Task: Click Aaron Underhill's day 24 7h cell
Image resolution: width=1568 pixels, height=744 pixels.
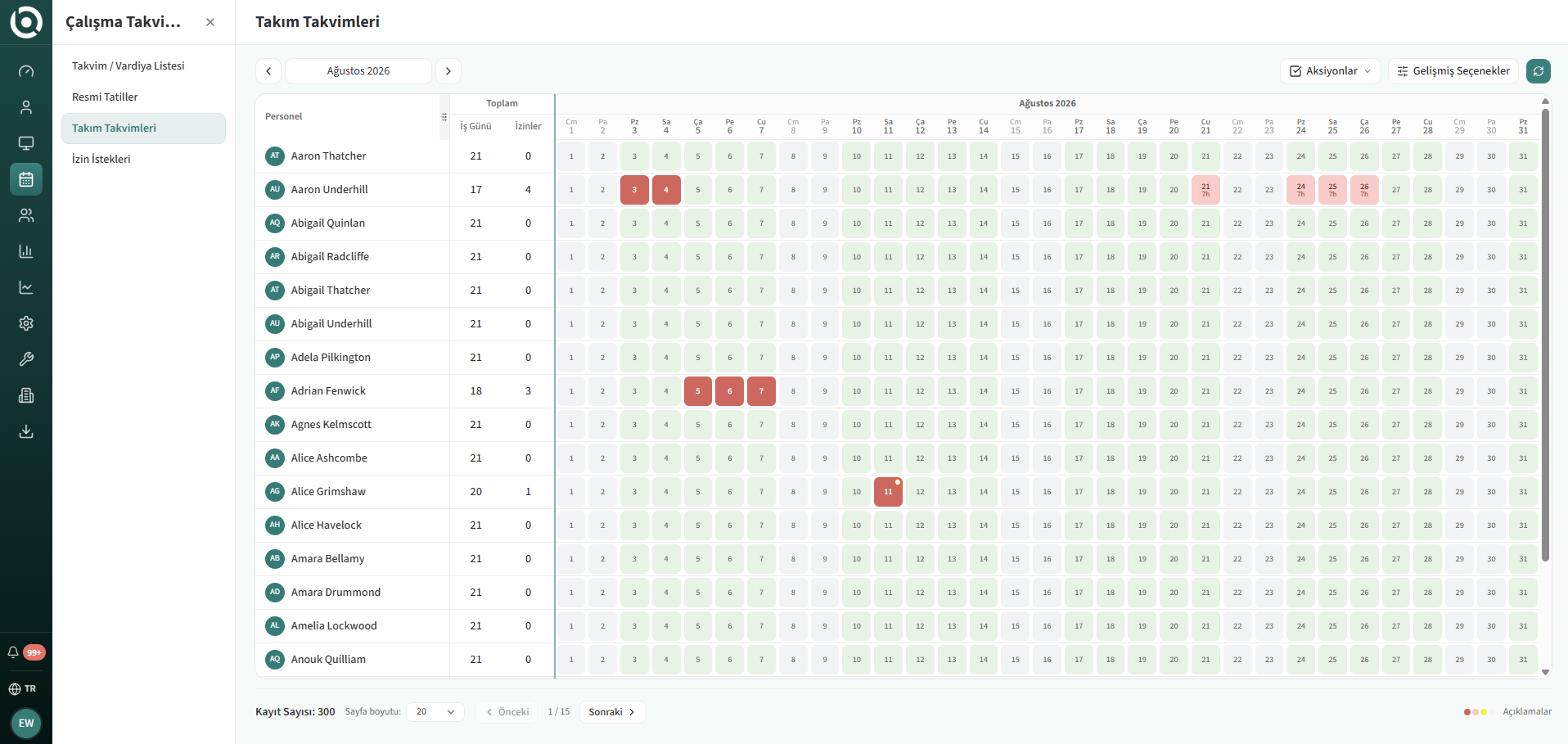Action: point(1300,190)
